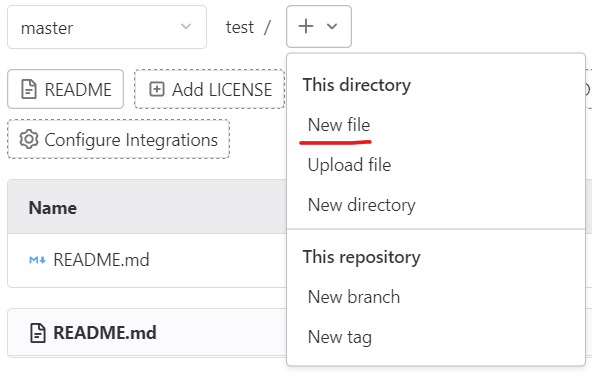This screenshot has width=592, height=377.
Task: Select New tag menu option
Action: pos(339,337)
